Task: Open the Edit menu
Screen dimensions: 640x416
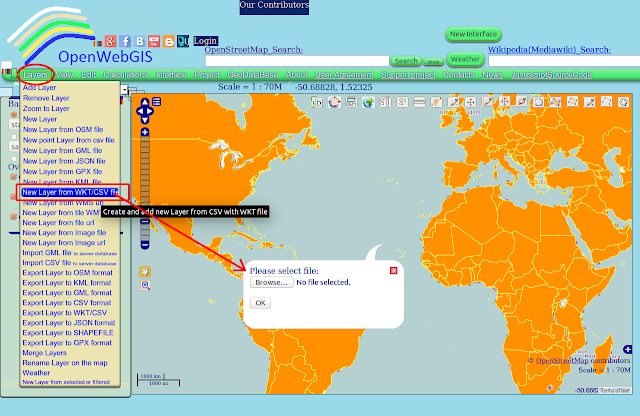Action: click(x=88, y=75)
